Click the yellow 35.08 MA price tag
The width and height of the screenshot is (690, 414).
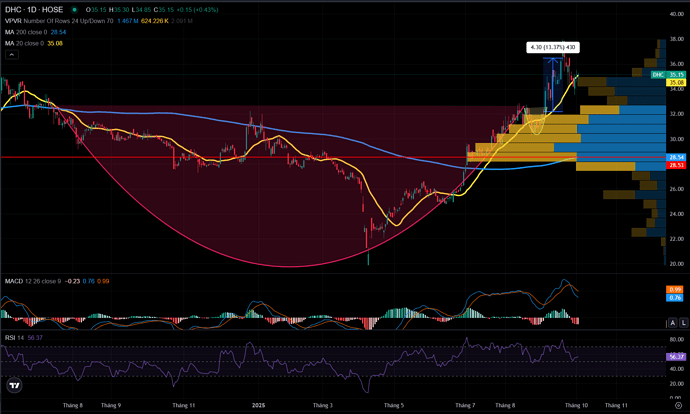point(676,83)
